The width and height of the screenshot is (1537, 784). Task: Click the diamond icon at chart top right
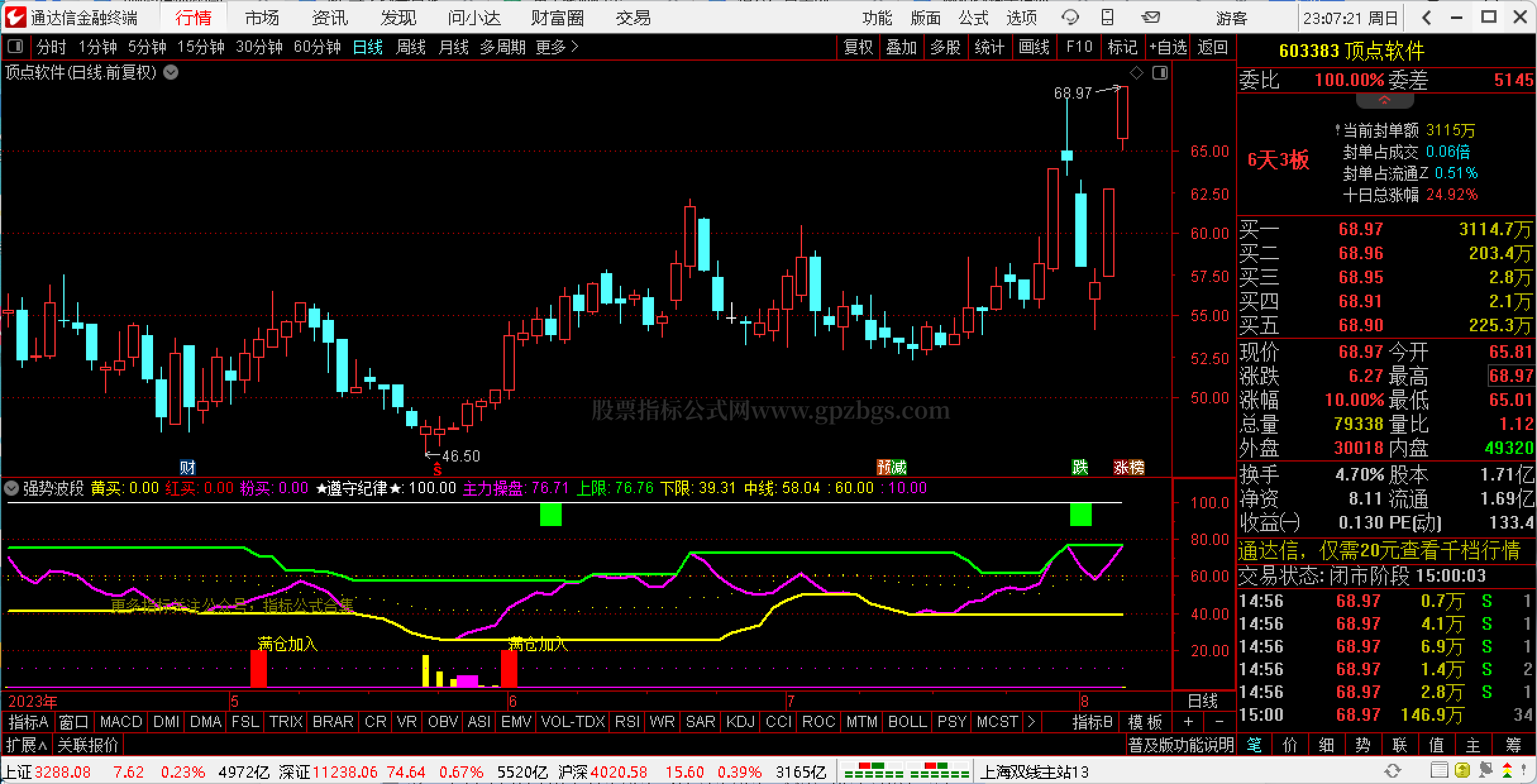pyautogui.click(x=1137, y=73)
